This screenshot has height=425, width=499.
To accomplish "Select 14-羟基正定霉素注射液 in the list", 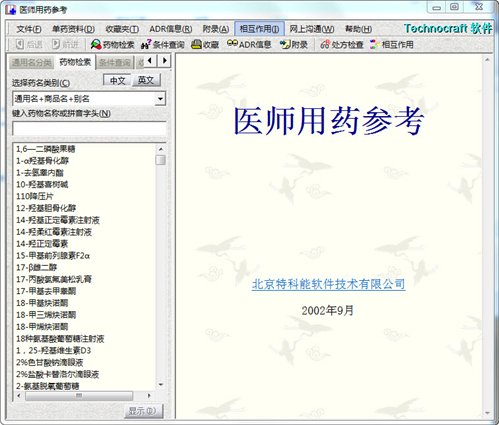I will tap(58, 220).
